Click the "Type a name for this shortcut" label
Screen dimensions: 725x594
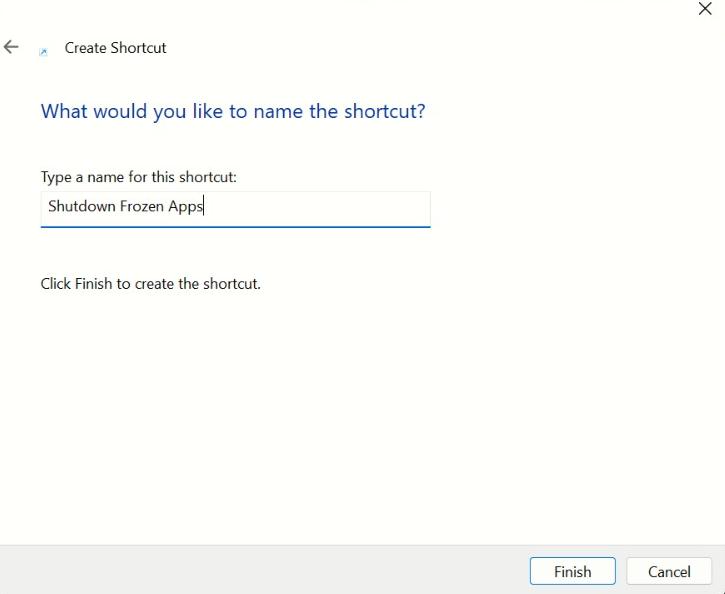[138, 177]
